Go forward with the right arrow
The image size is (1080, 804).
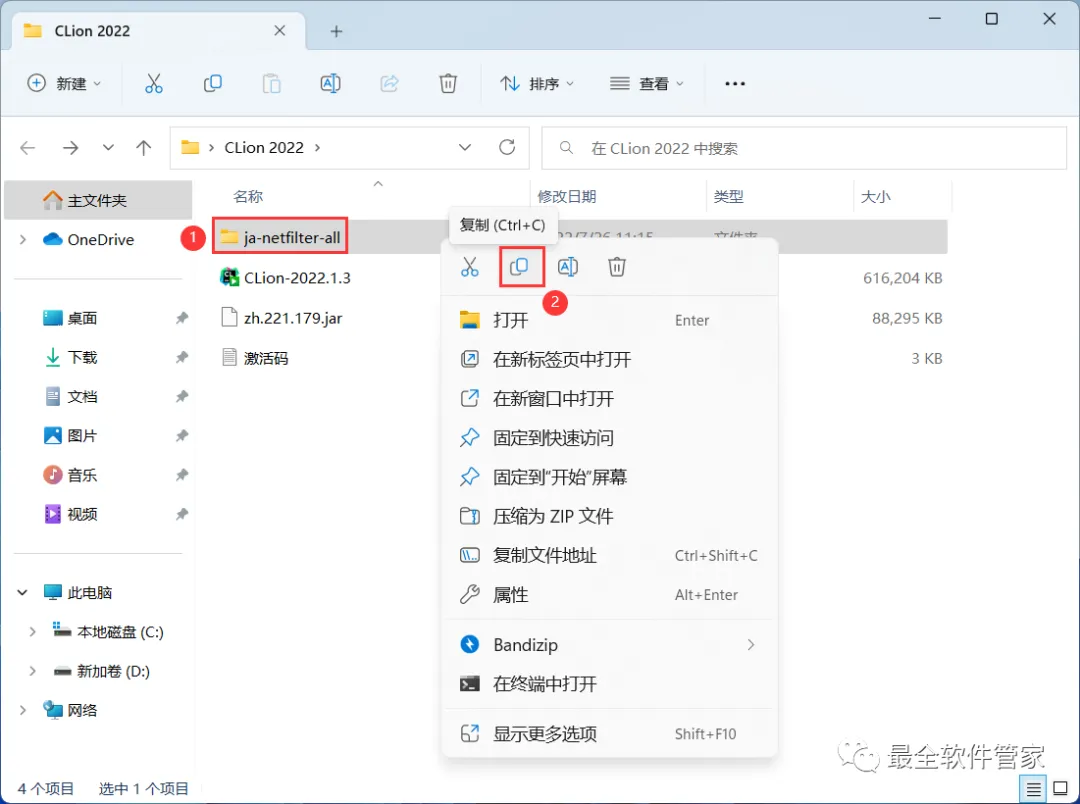click(x=70, y=147)
